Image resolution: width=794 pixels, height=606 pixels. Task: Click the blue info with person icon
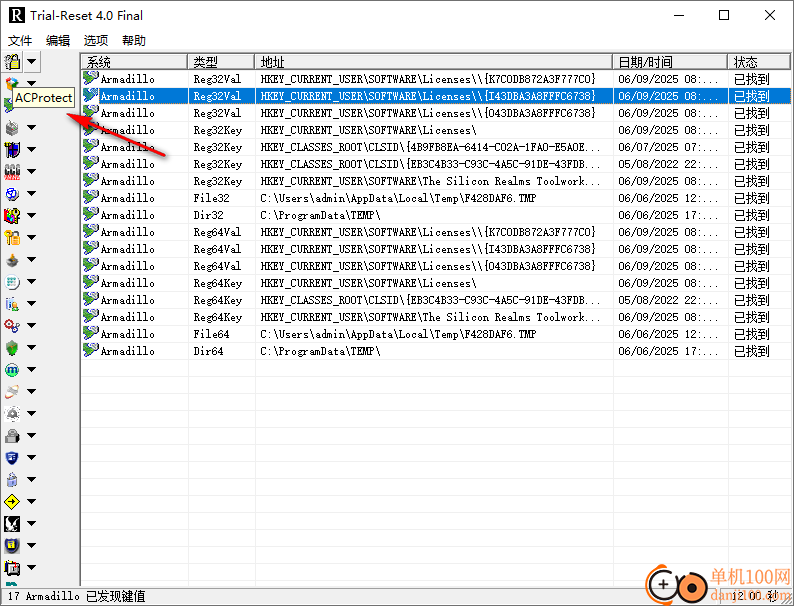pyautogui.click(x=12, y=304)
